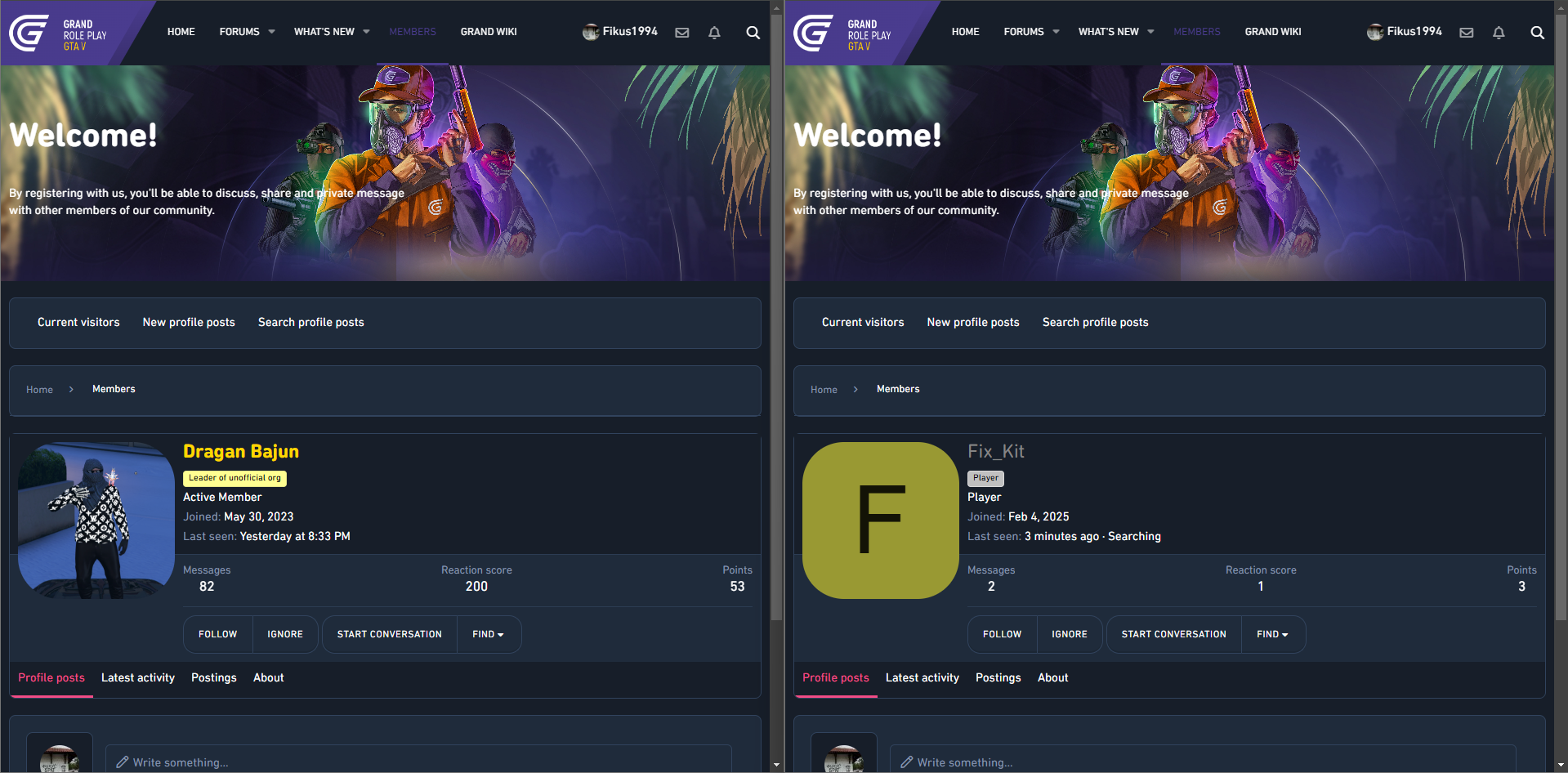Click Fikus1994 avatar icon in right window

pyautogui.click(x=1375, y=32)
